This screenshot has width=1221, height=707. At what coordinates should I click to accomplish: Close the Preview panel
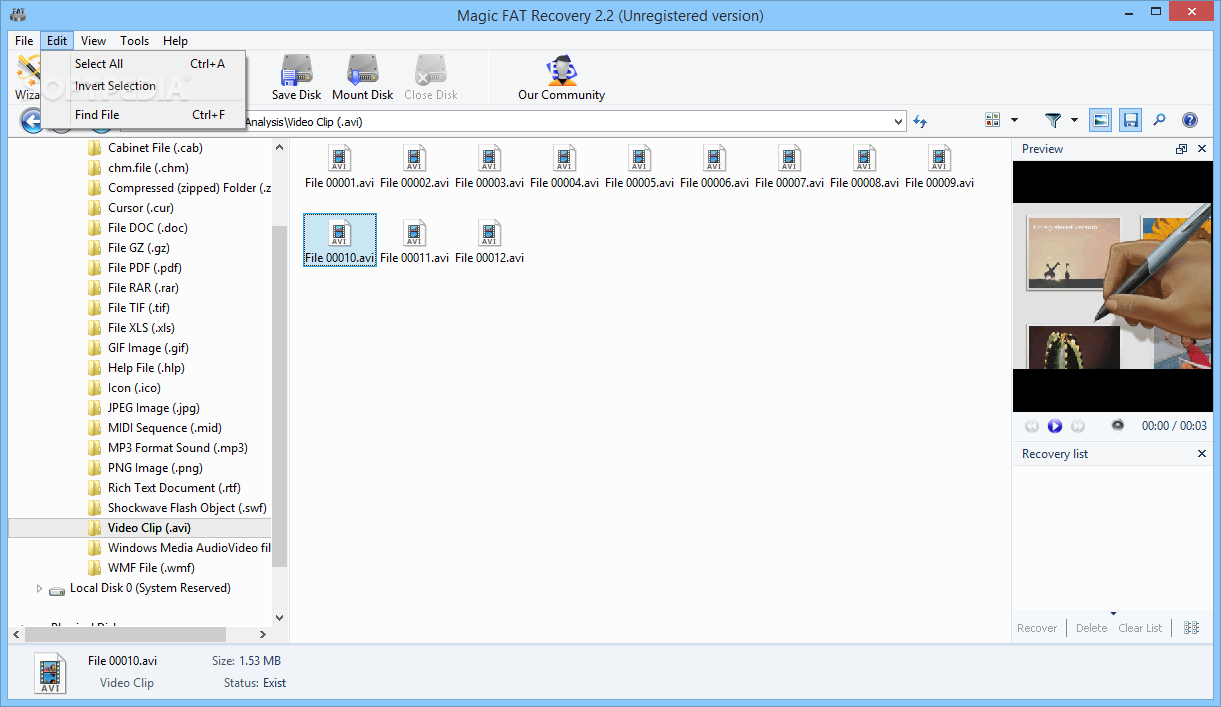click(1202, 149)
